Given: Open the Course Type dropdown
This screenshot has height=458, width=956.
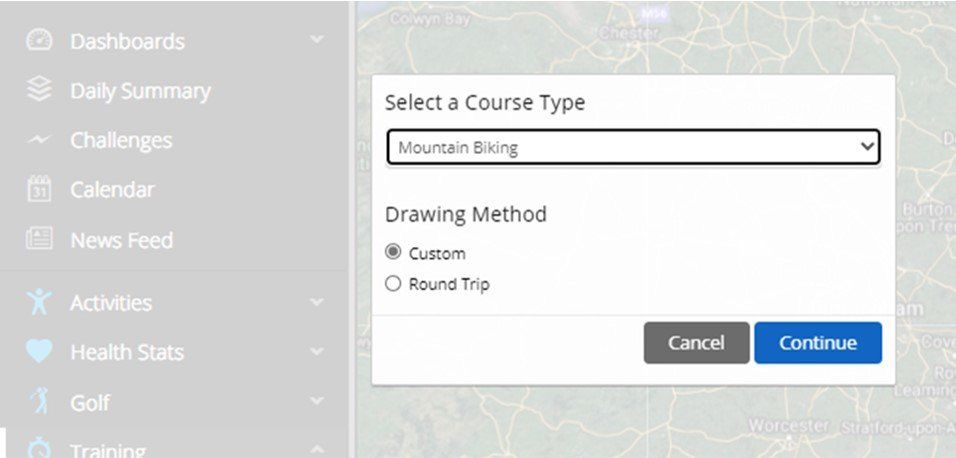Looking at the screenshot, I should [633, 148].
